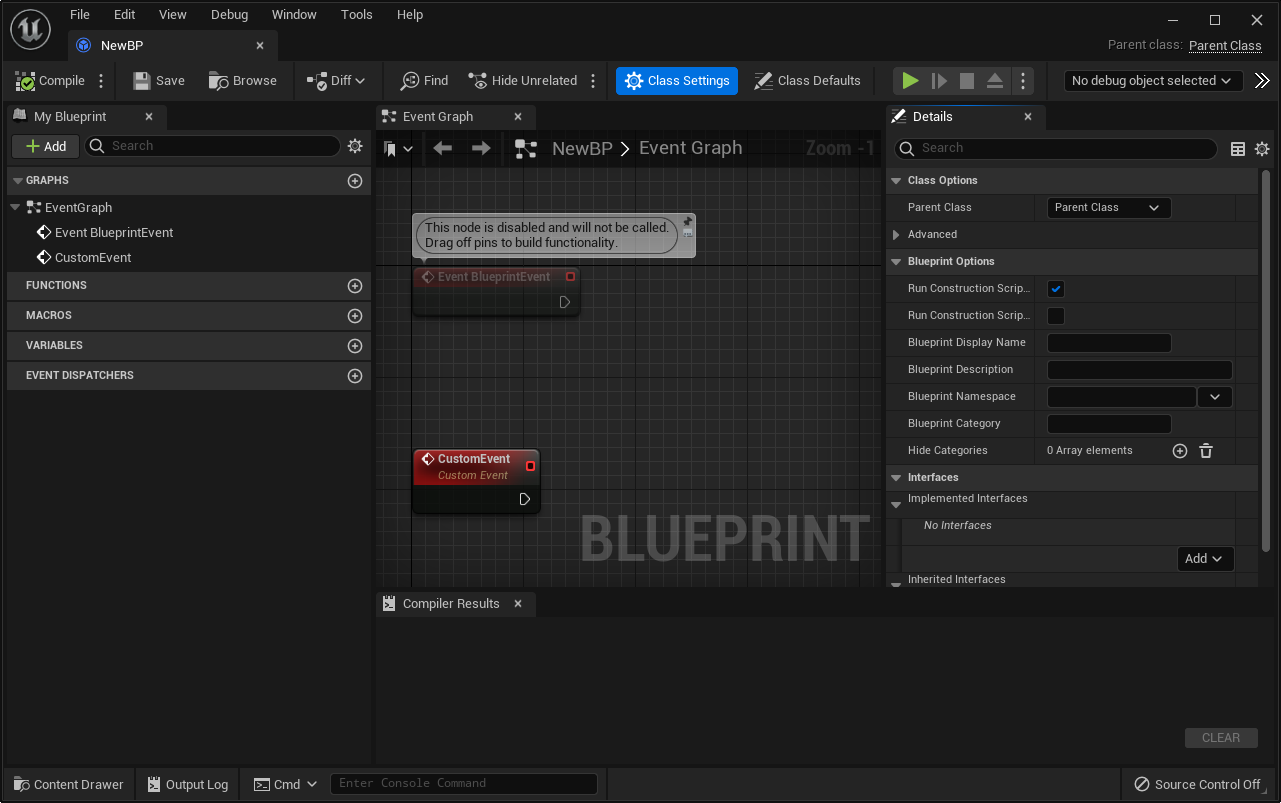Click My Blueprint search field

tap(212, 146)
